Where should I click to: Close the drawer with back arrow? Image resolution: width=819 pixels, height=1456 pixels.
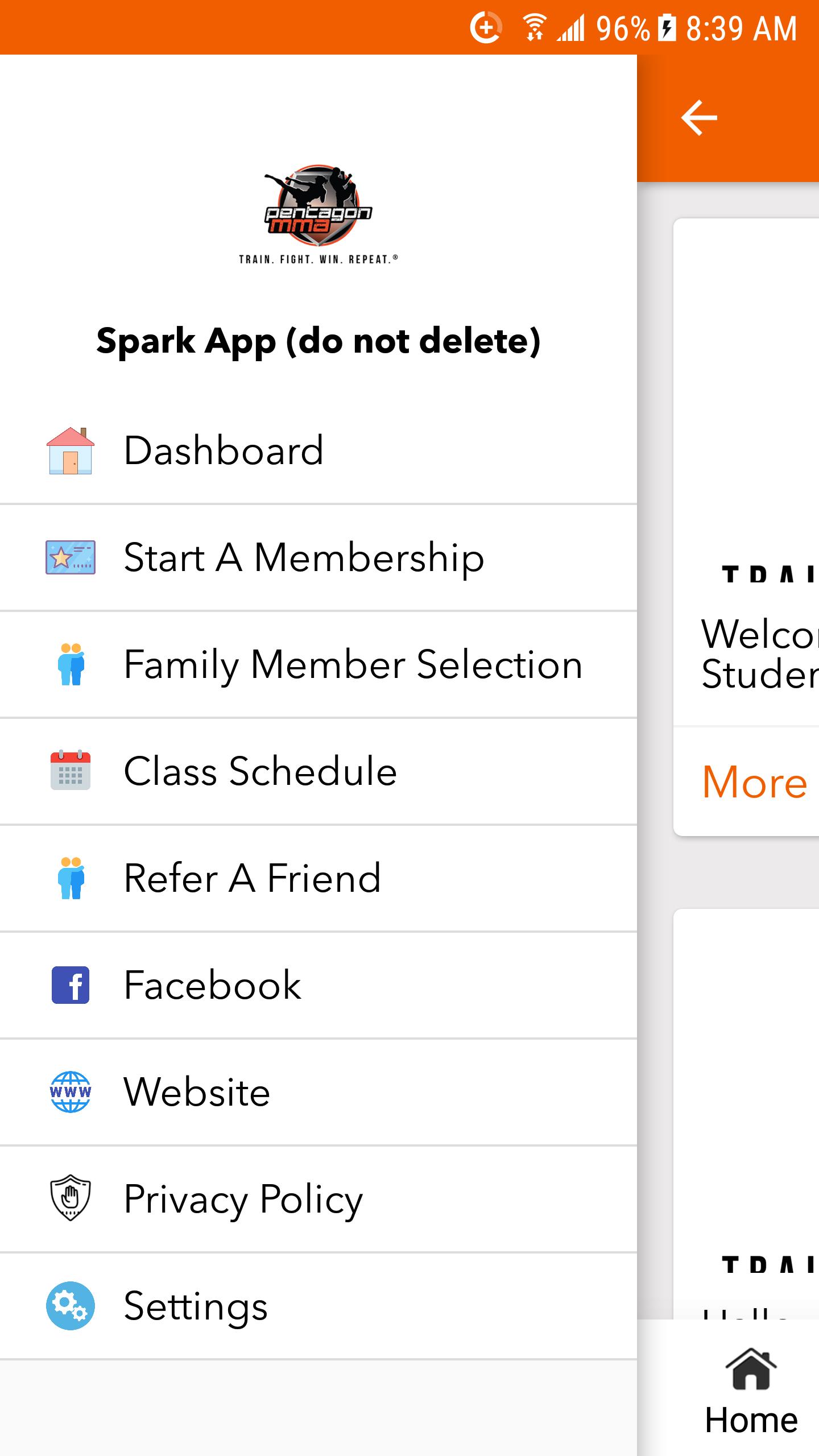(x=699, y=118)
